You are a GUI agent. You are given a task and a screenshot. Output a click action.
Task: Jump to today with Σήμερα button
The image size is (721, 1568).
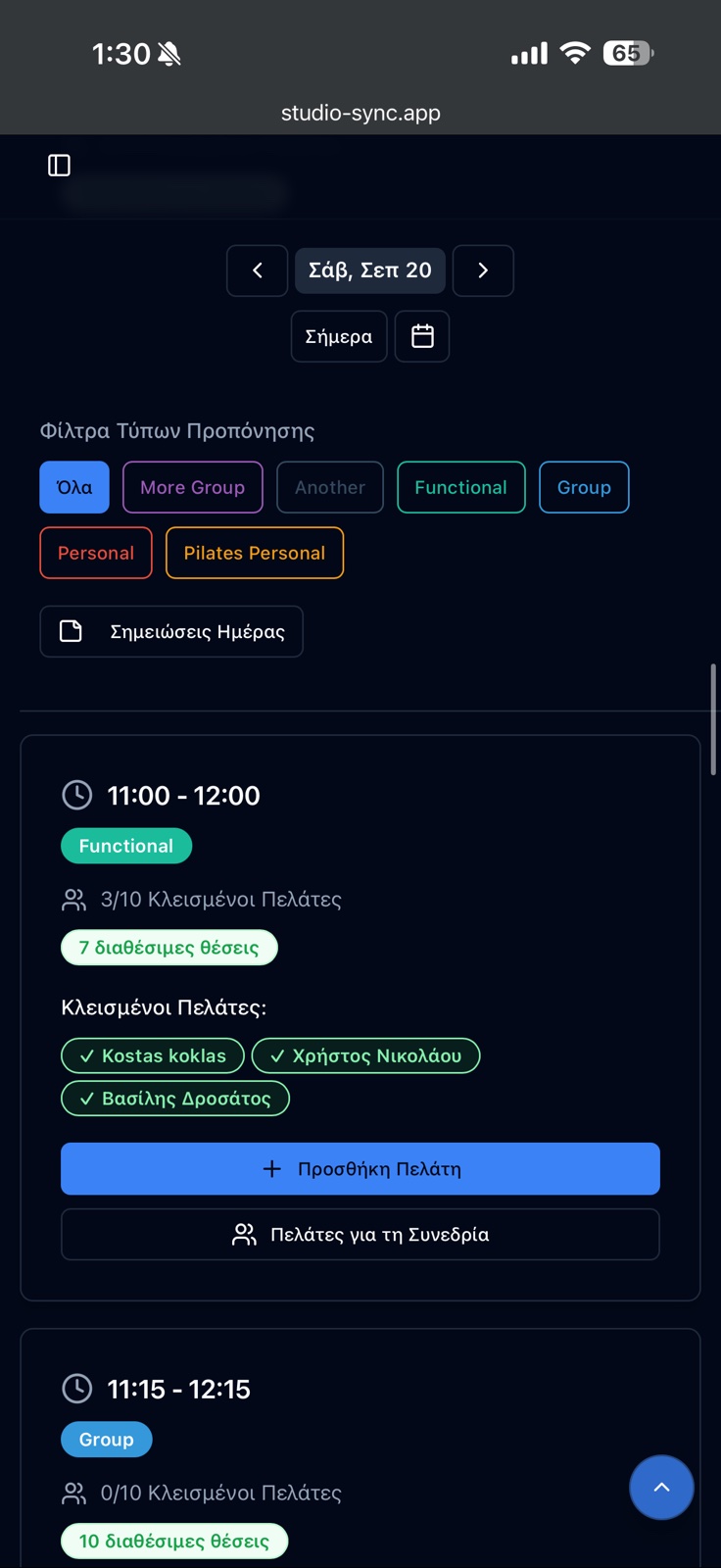click(x=339, y=336)
